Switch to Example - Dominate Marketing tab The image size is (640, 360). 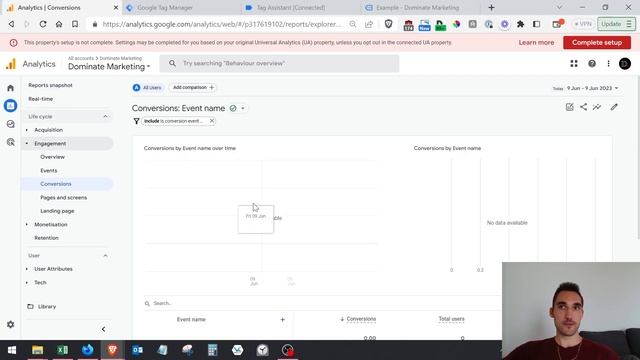[x=421, y=8]
